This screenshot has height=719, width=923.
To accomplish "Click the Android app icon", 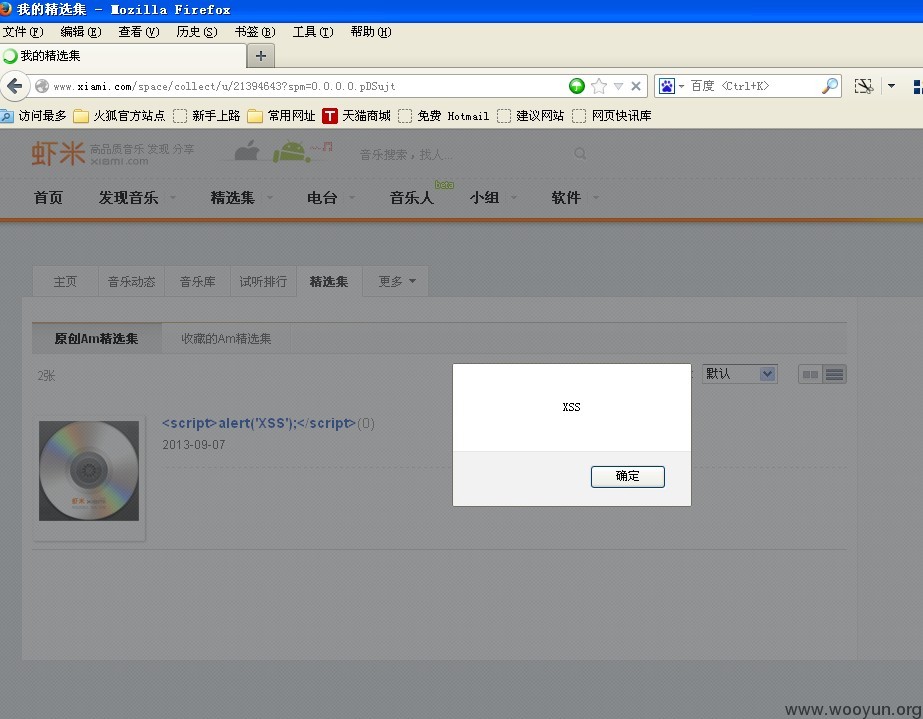I will [x=291, y=152].
